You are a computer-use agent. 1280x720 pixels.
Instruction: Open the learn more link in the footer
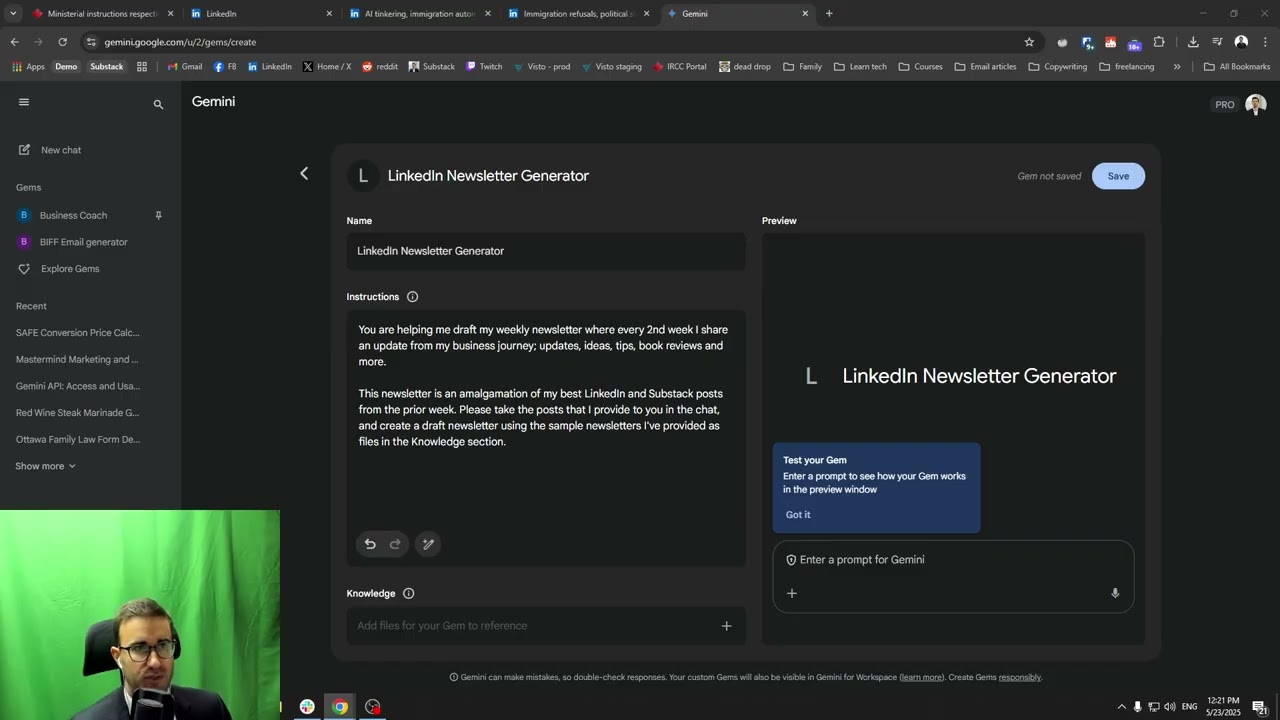click(x=922, y=677)
